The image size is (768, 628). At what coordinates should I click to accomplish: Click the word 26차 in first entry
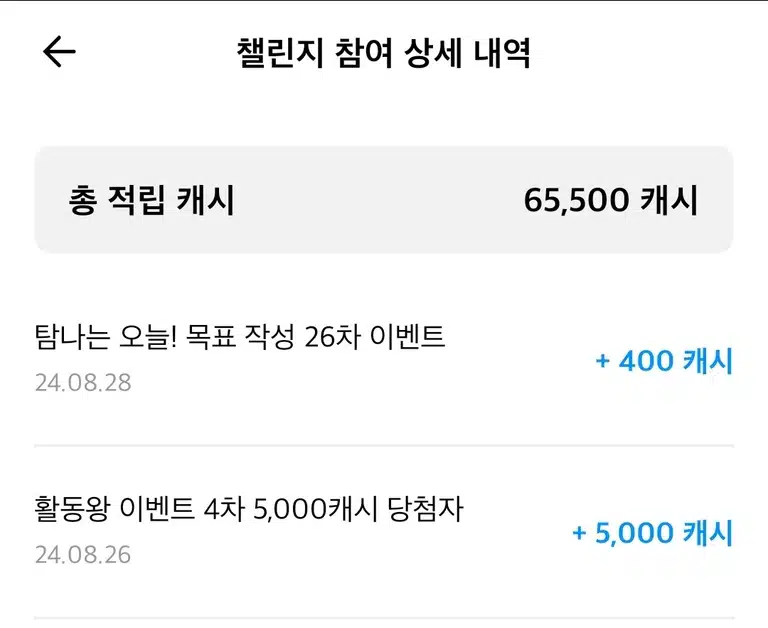pos(333,337)
